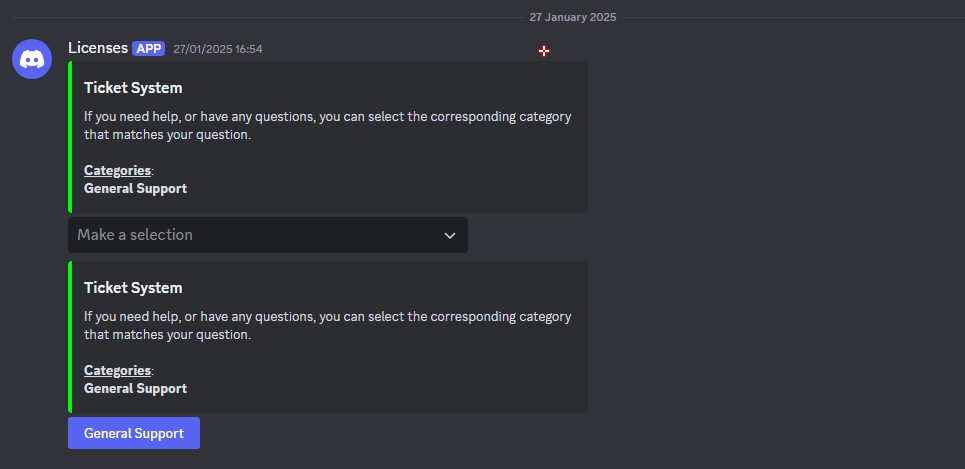Click the red crosshair marker near the top
Screen dimensions: 965x469
(x=544, y=51)
